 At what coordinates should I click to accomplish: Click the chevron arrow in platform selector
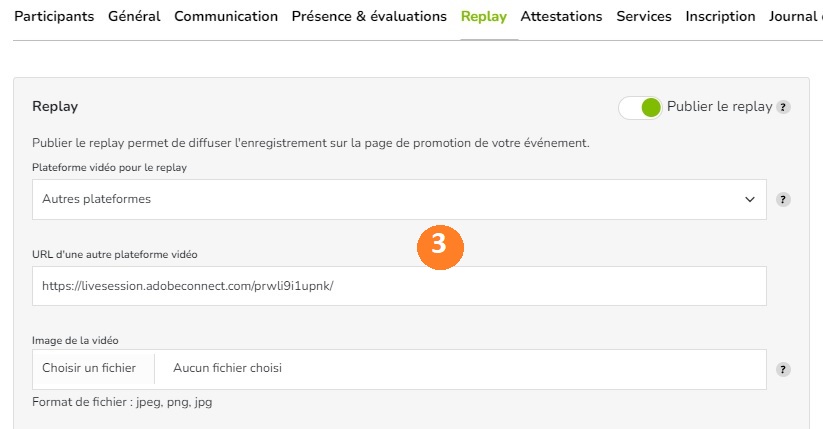pyautogui.click(x=750, y=200)
